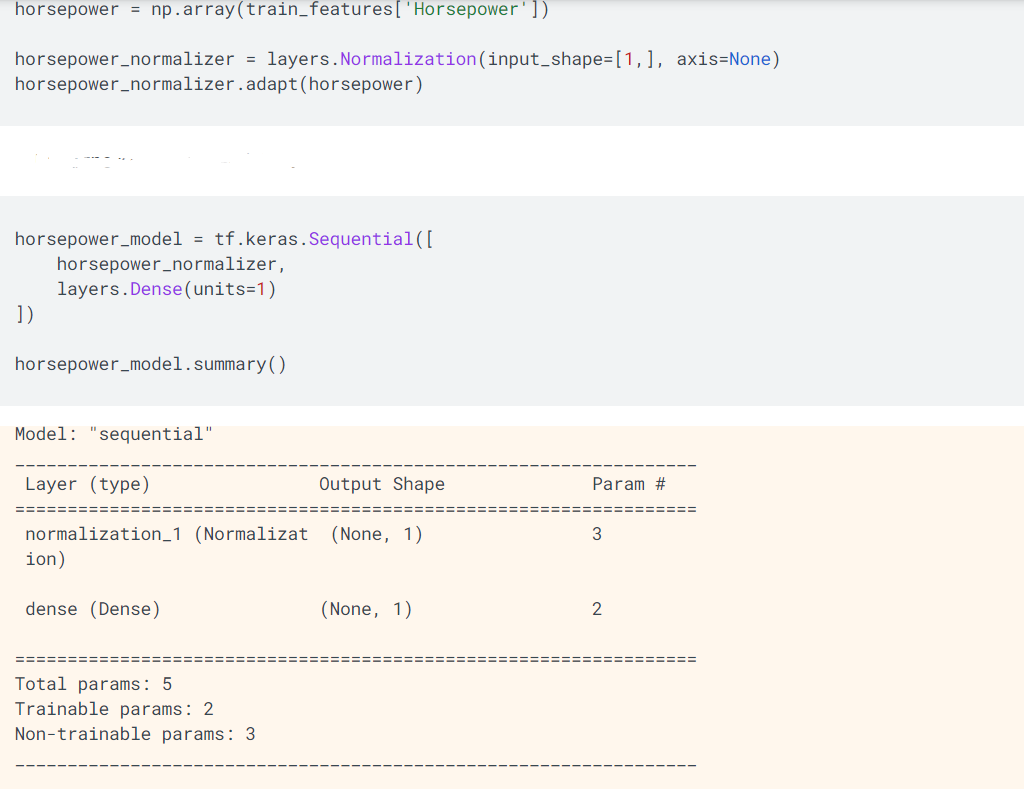Image resolution: width=1024 pixels, height=789 pixels.
Task: Click the Output Shape column header
Action: tap(381, 484)
